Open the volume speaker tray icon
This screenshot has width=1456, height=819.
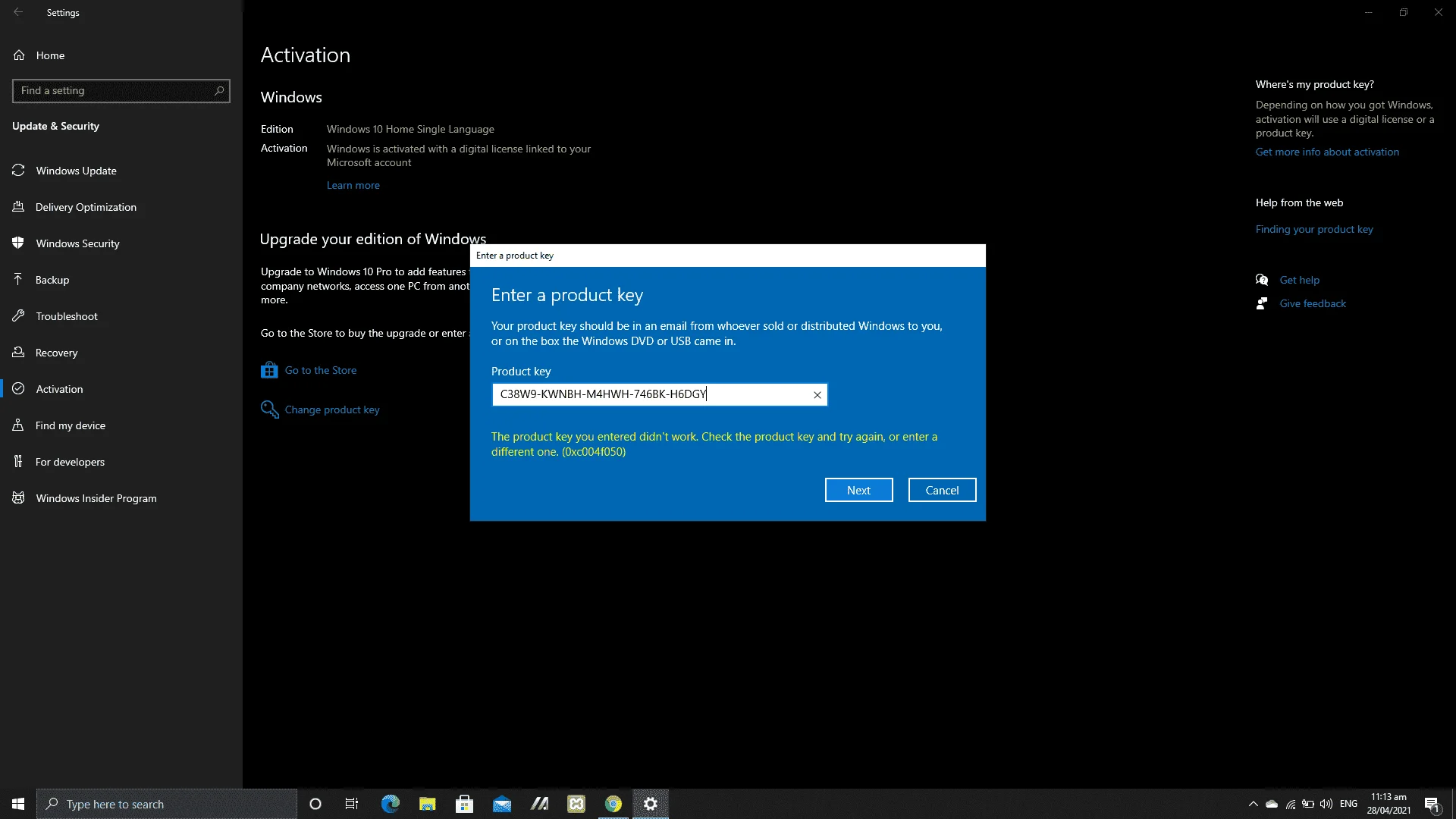coord(1326,804)
